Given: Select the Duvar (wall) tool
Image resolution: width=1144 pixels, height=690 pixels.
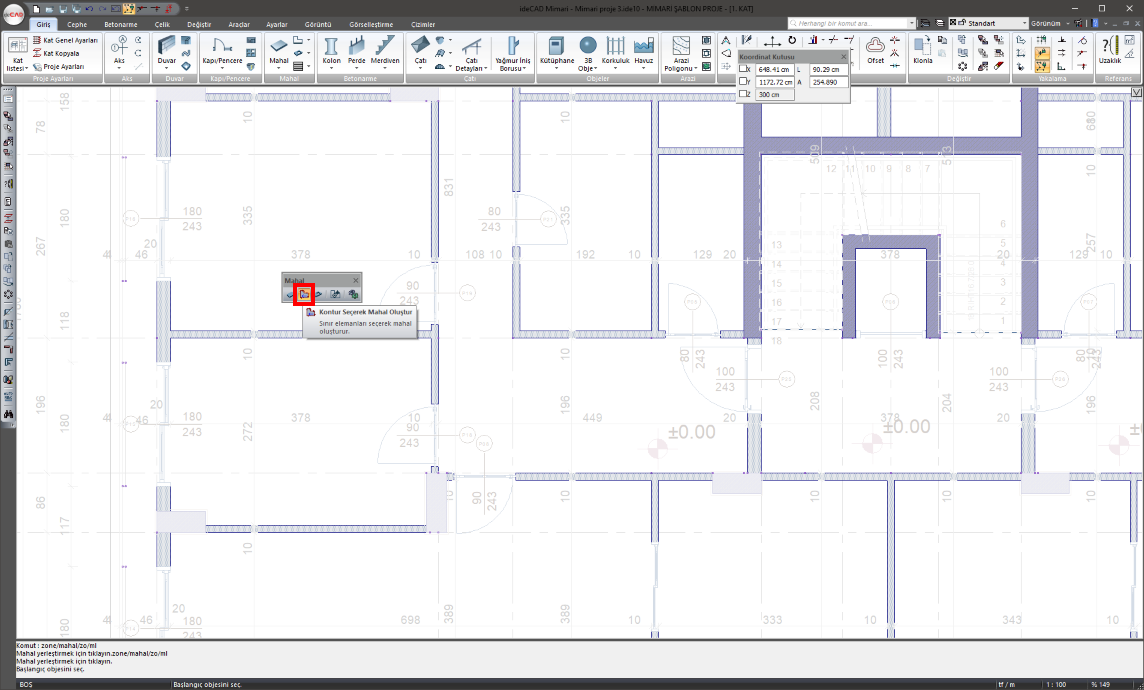Looking at the screenshot, I should (x=167, y=49).
